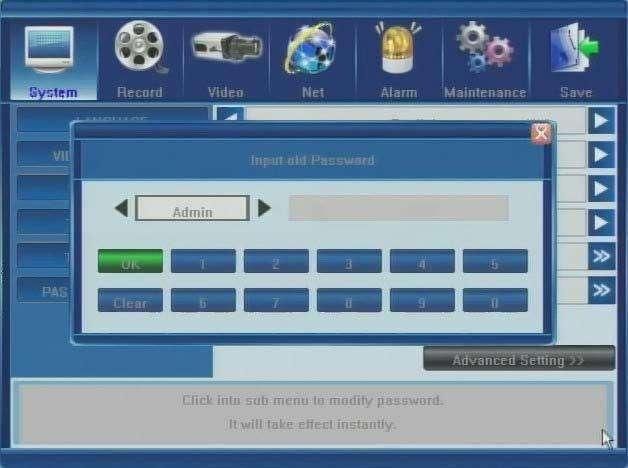Click third row right arrow behind dialog
628x468 pixels.
601,188
